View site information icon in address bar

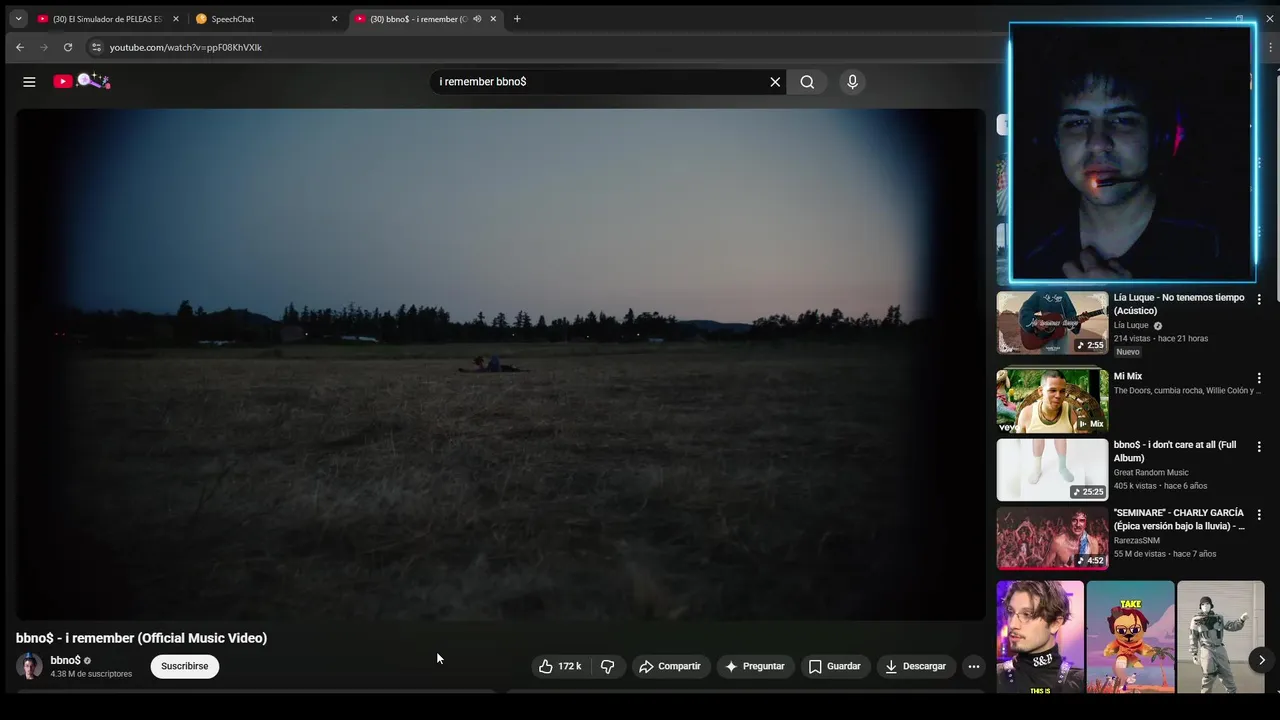tap(96, 47)
